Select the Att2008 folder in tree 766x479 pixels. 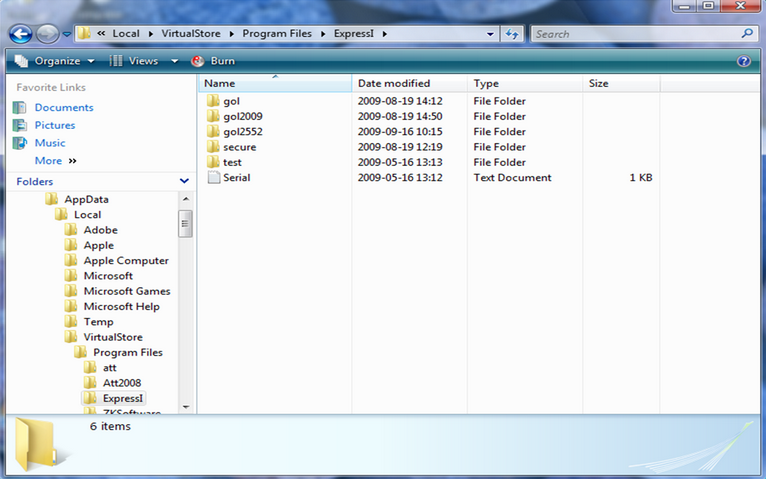point(122,383)
